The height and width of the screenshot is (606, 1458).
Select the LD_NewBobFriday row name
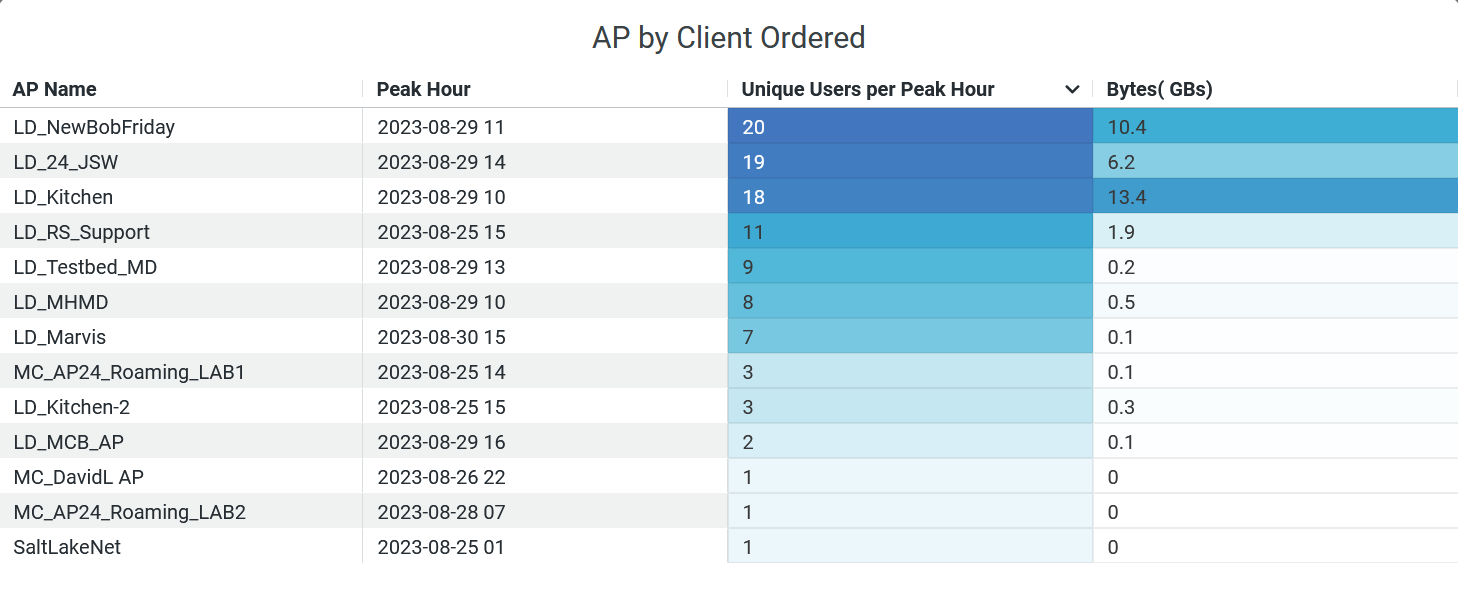(94, 127)
